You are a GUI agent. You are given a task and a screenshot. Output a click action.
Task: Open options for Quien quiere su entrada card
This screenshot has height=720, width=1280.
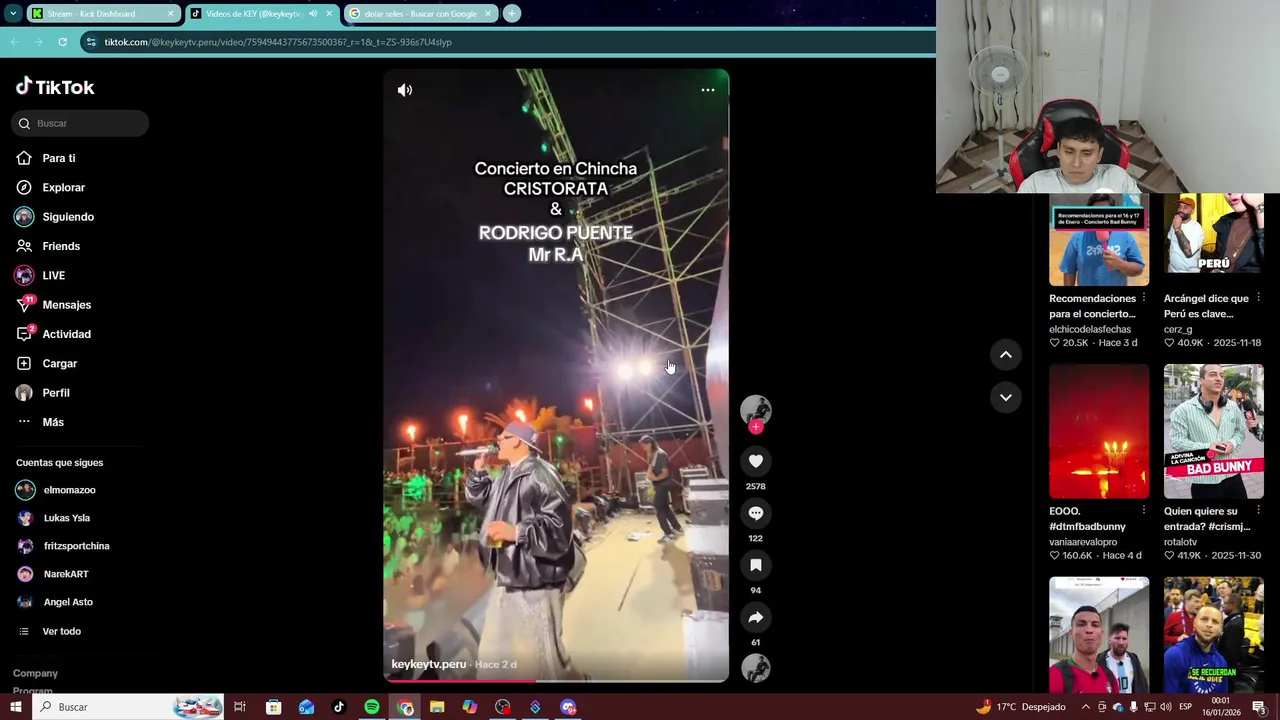click(1258, 510)
